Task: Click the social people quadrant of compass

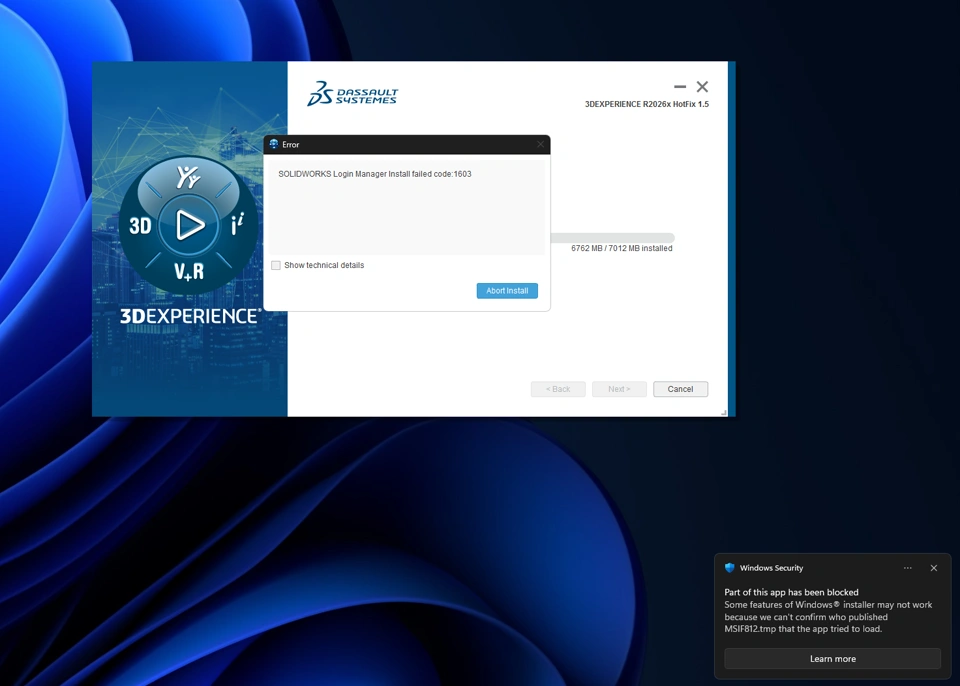Action: click(189, 177)
